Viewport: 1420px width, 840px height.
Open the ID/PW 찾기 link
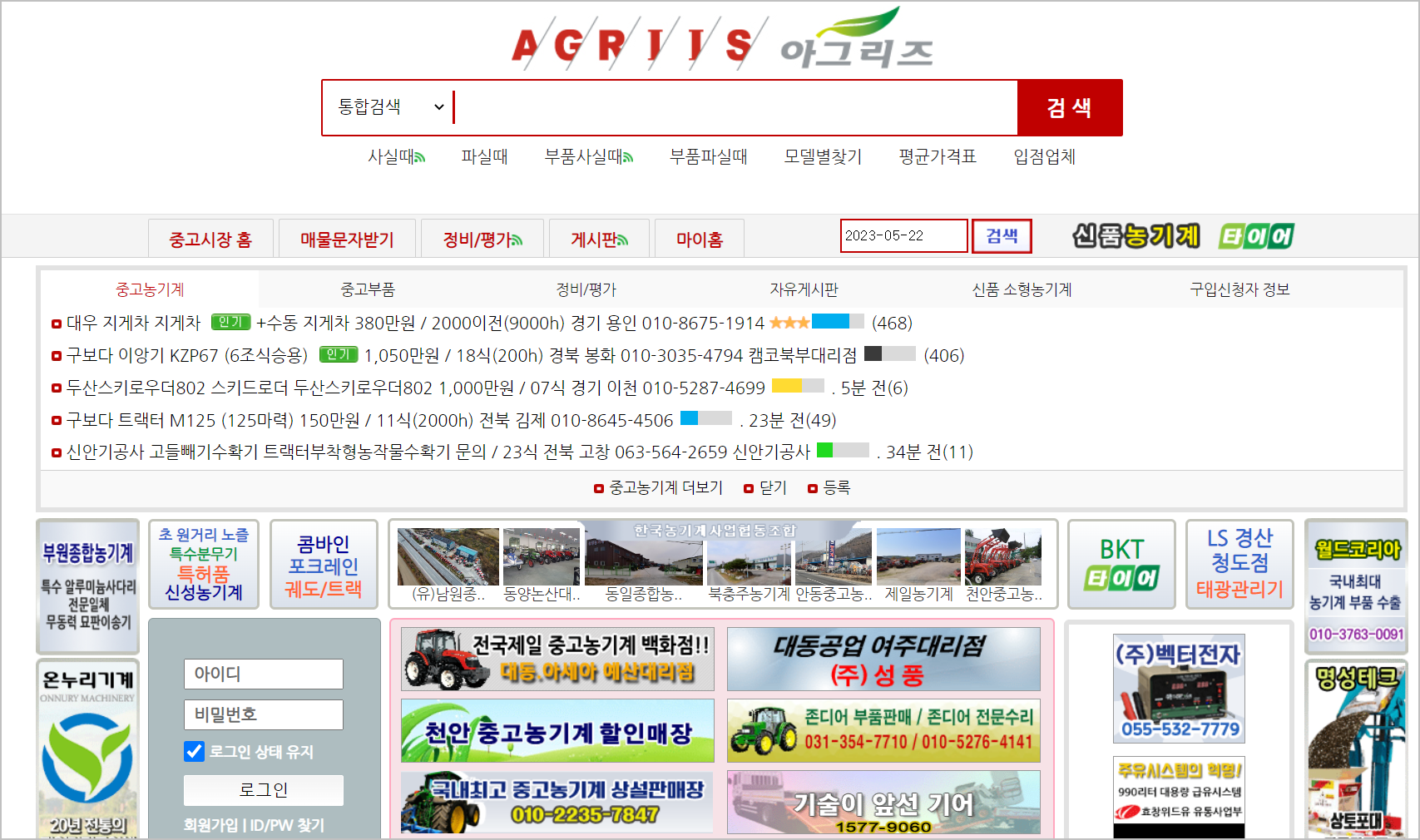[287, 825]
